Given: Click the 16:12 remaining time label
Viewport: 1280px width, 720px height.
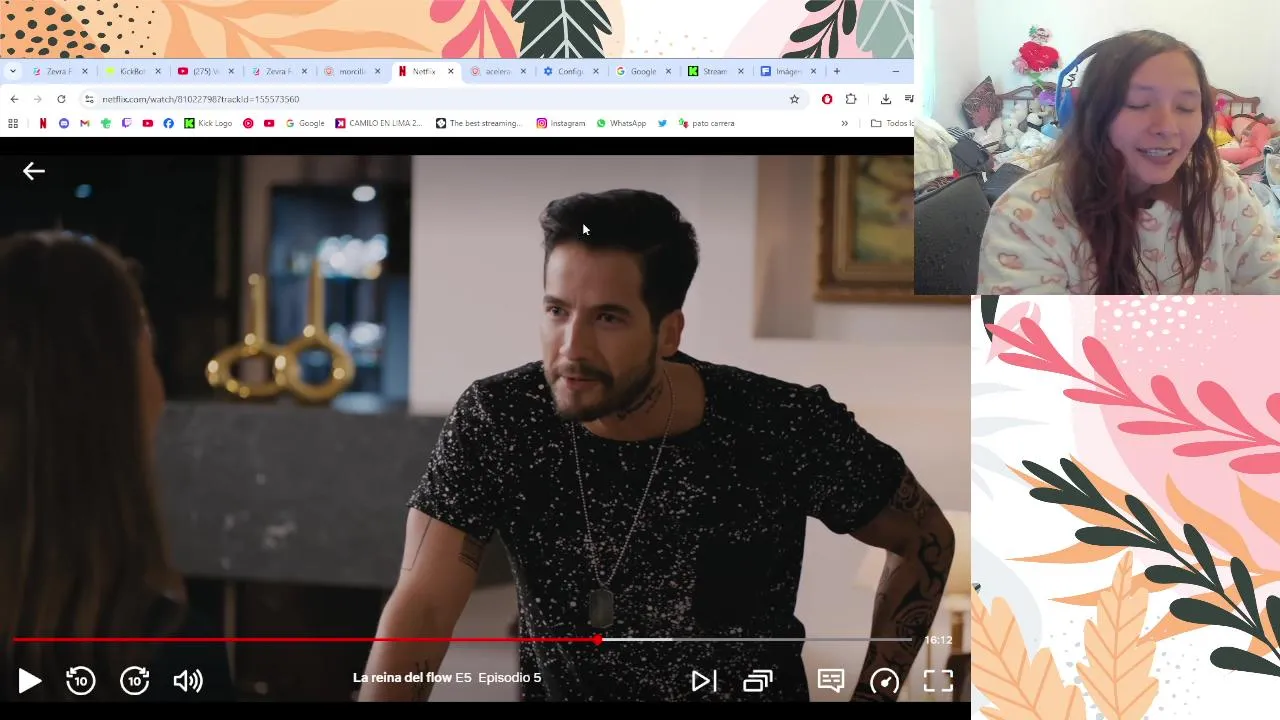Looking at the screenshot, I should point(938,640).
